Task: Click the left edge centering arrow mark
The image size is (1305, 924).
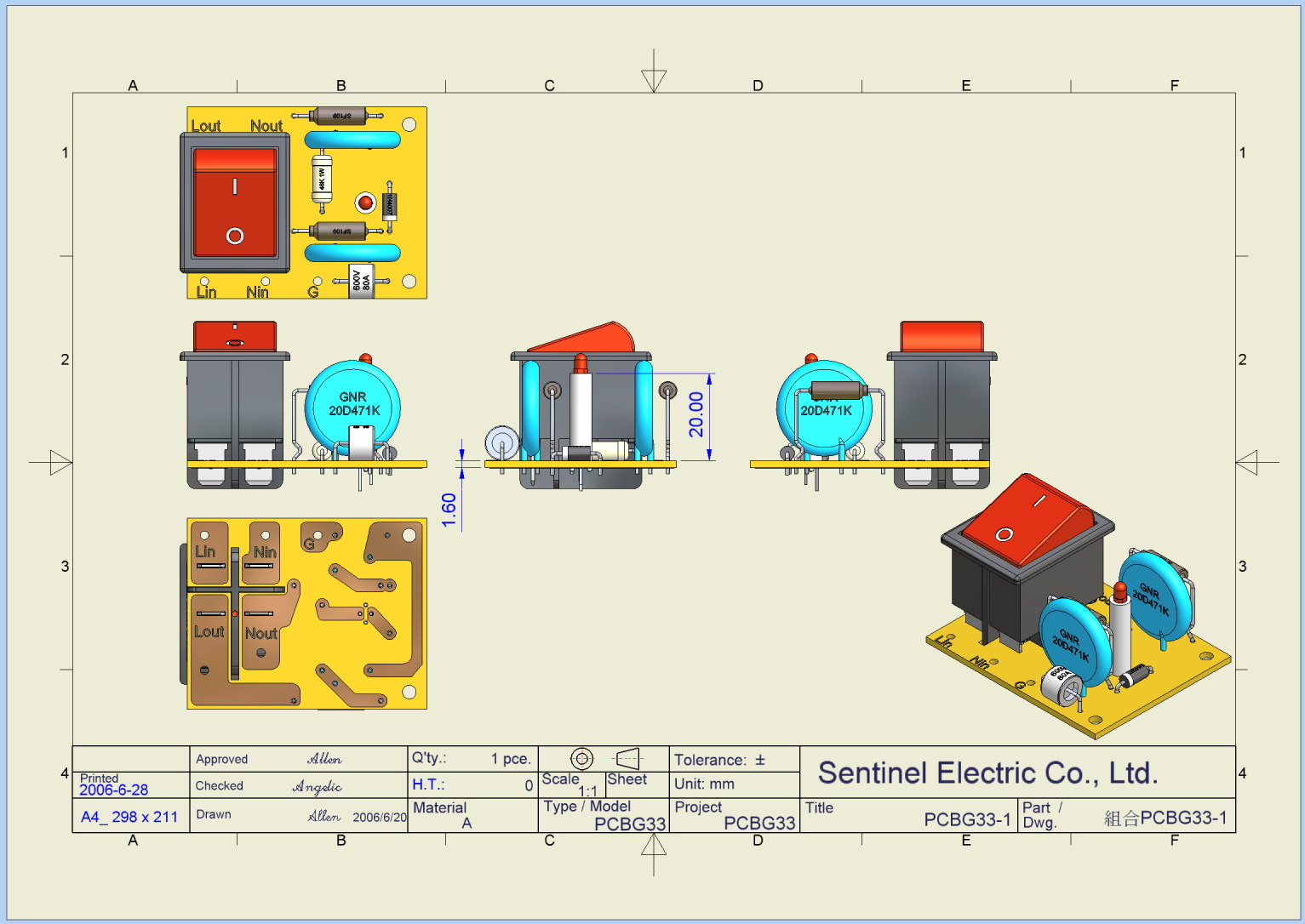Action: coord(60,463)
